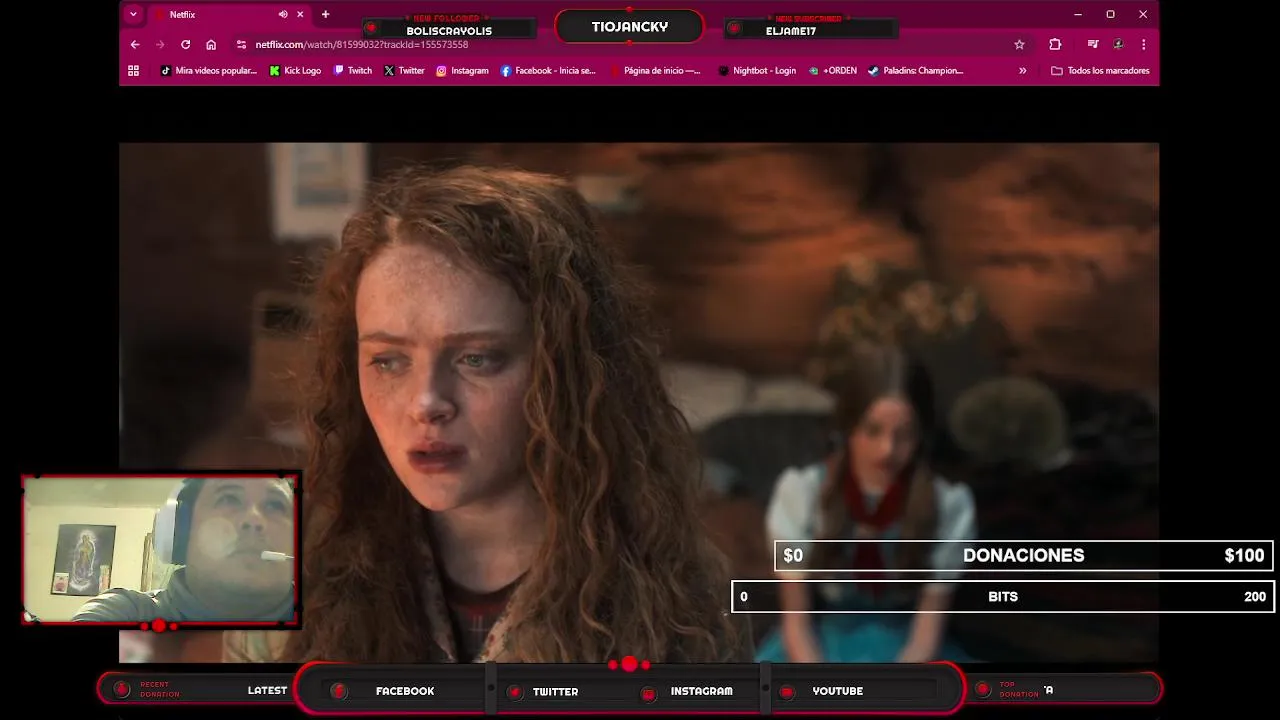Expand hidden bookmarks chevron
The width and height of the screenshot is (1280, 720).
pos(1022,71)
